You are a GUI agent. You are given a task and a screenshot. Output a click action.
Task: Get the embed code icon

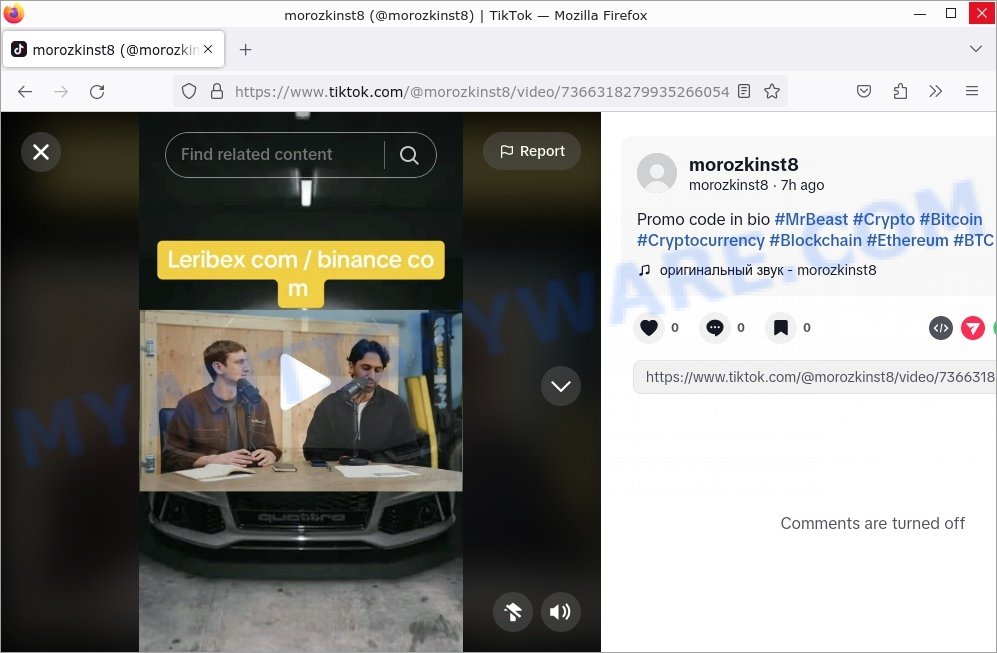[940, 328]
